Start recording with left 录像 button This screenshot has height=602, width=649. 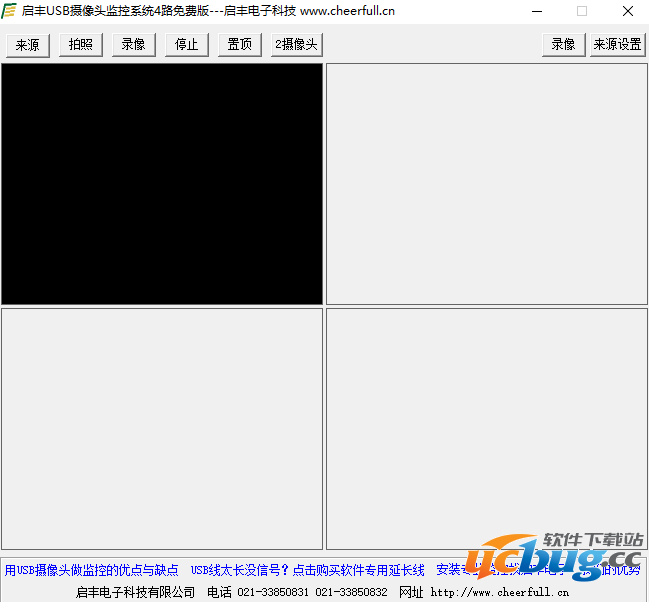[133, 44]
